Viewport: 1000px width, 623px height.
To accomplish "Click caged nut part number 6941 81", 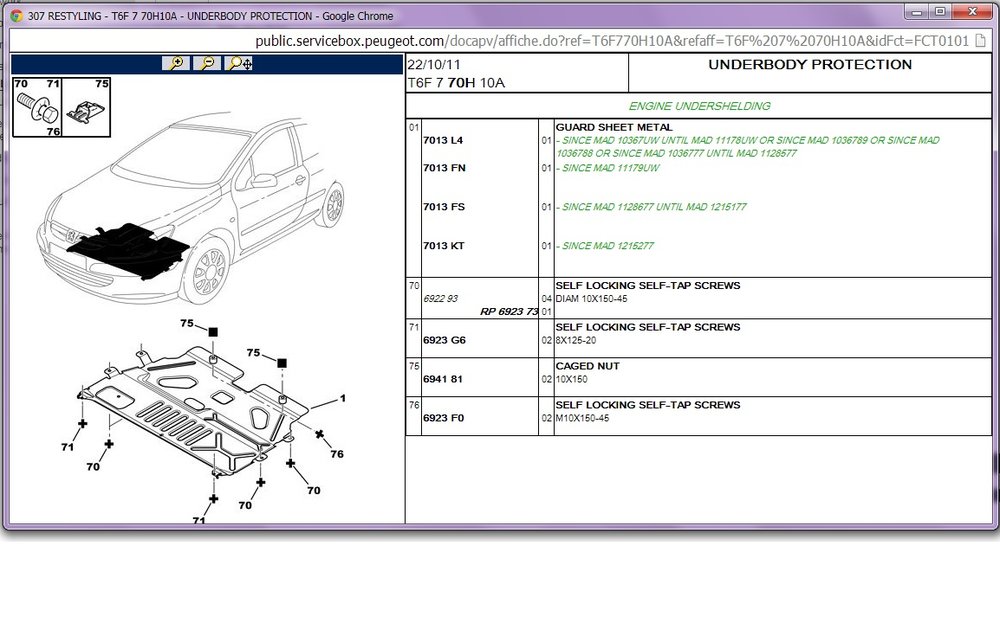I will point(444,379).
